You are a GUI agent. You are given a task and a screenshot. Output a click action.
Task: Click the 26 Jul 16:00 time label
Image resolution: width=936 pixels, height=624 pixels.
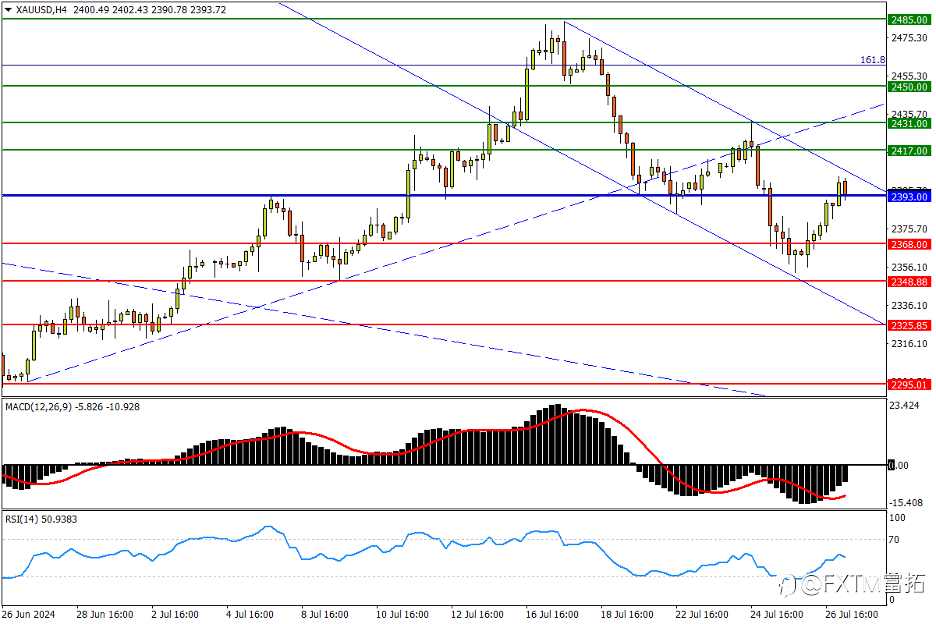point(852,614)
